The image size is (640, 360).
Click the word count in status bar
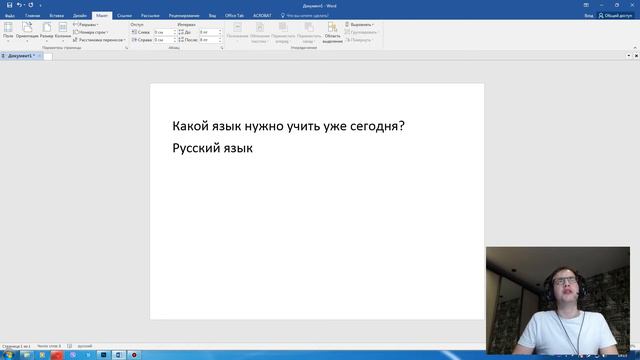[49, 346]
